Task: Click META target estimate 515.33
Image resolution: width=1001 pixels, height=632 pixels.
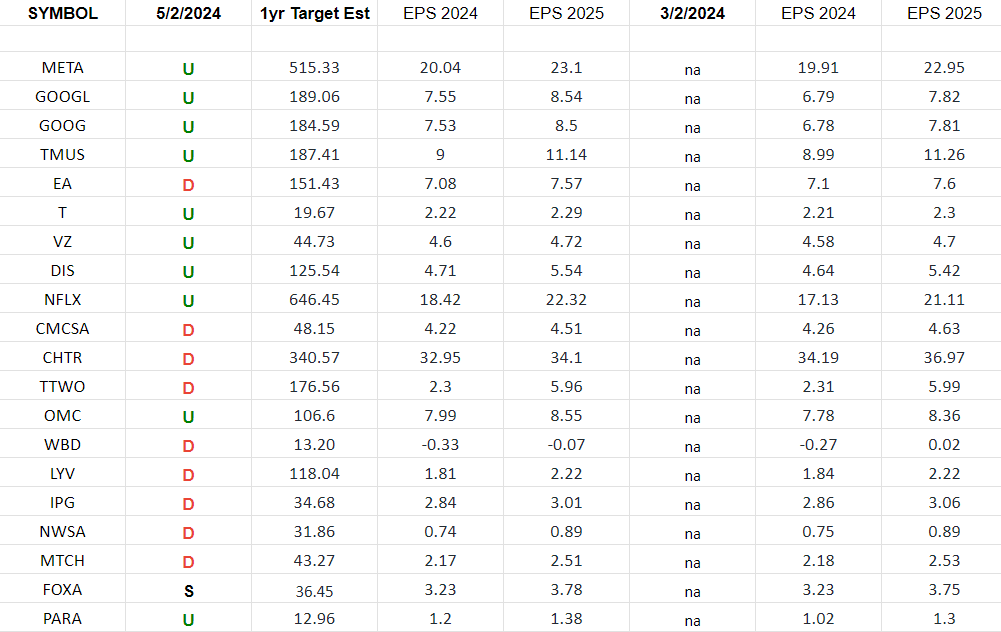Action: 314,68
